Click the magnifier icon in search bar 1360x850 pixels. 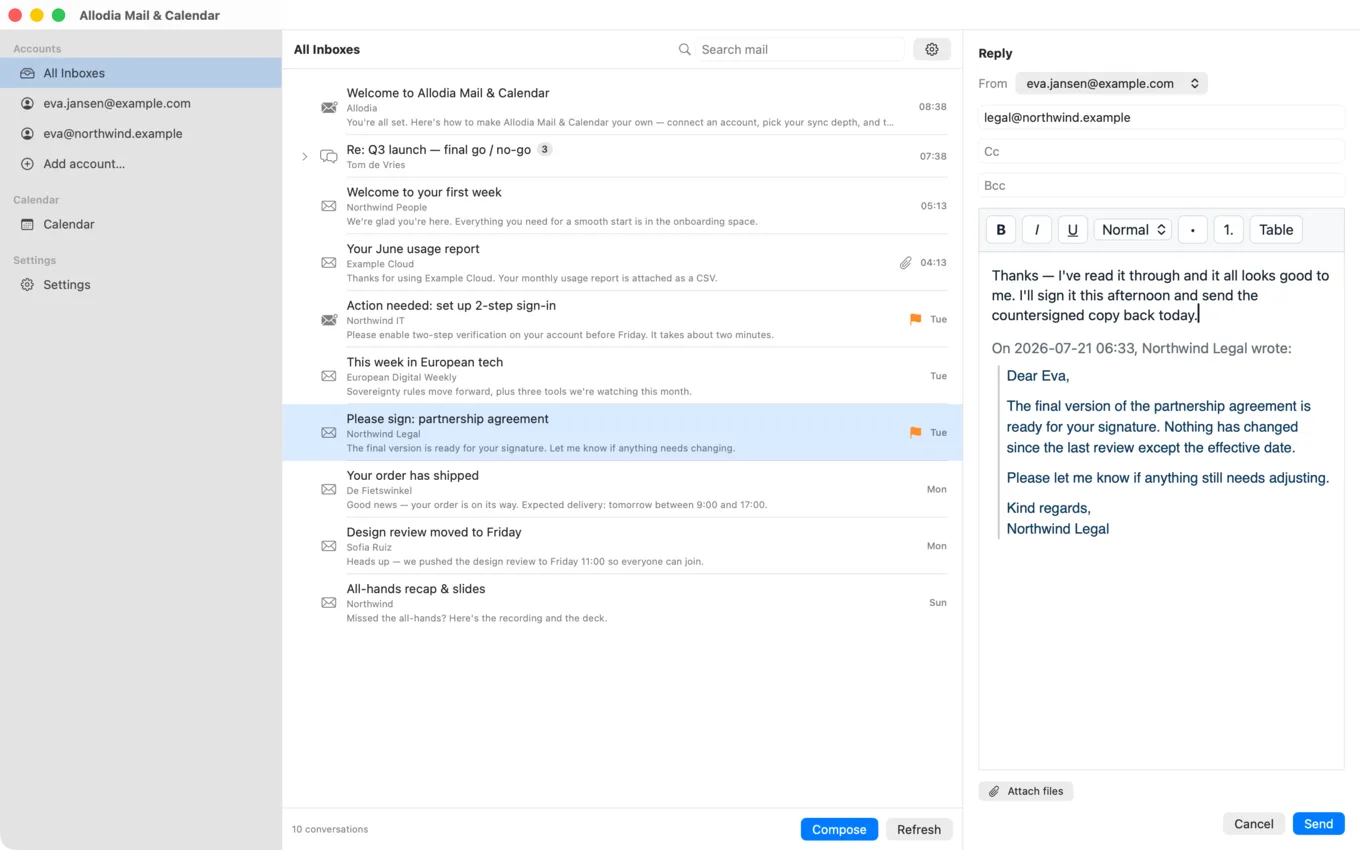pos(685,49)
